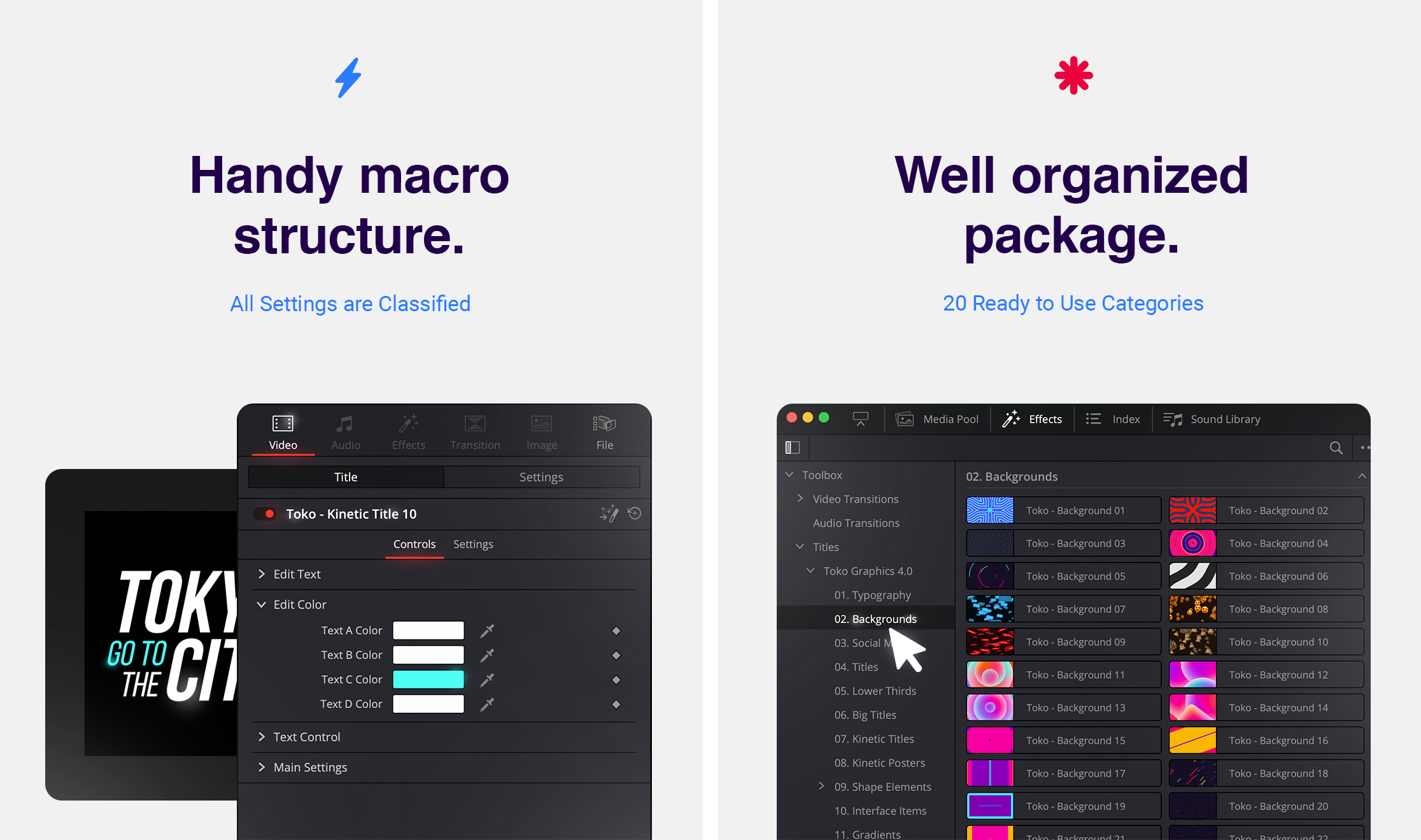Viewport: 1421px width, 840px height.
Task: Switch to the Index panel
Action: [1114, 418]
